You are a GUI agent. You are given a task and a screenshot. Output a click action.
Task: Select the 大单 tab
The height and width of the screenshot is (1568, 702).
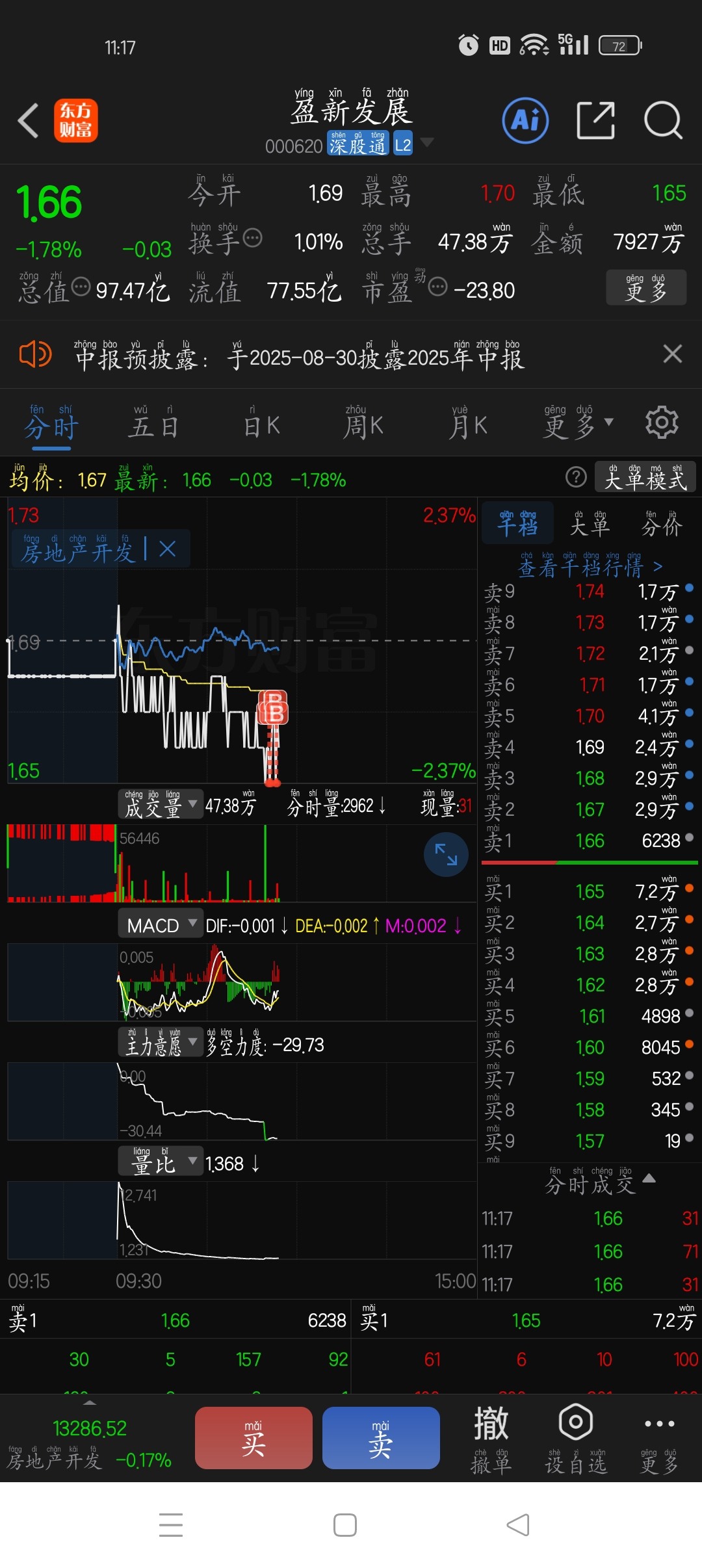(590, 523)
